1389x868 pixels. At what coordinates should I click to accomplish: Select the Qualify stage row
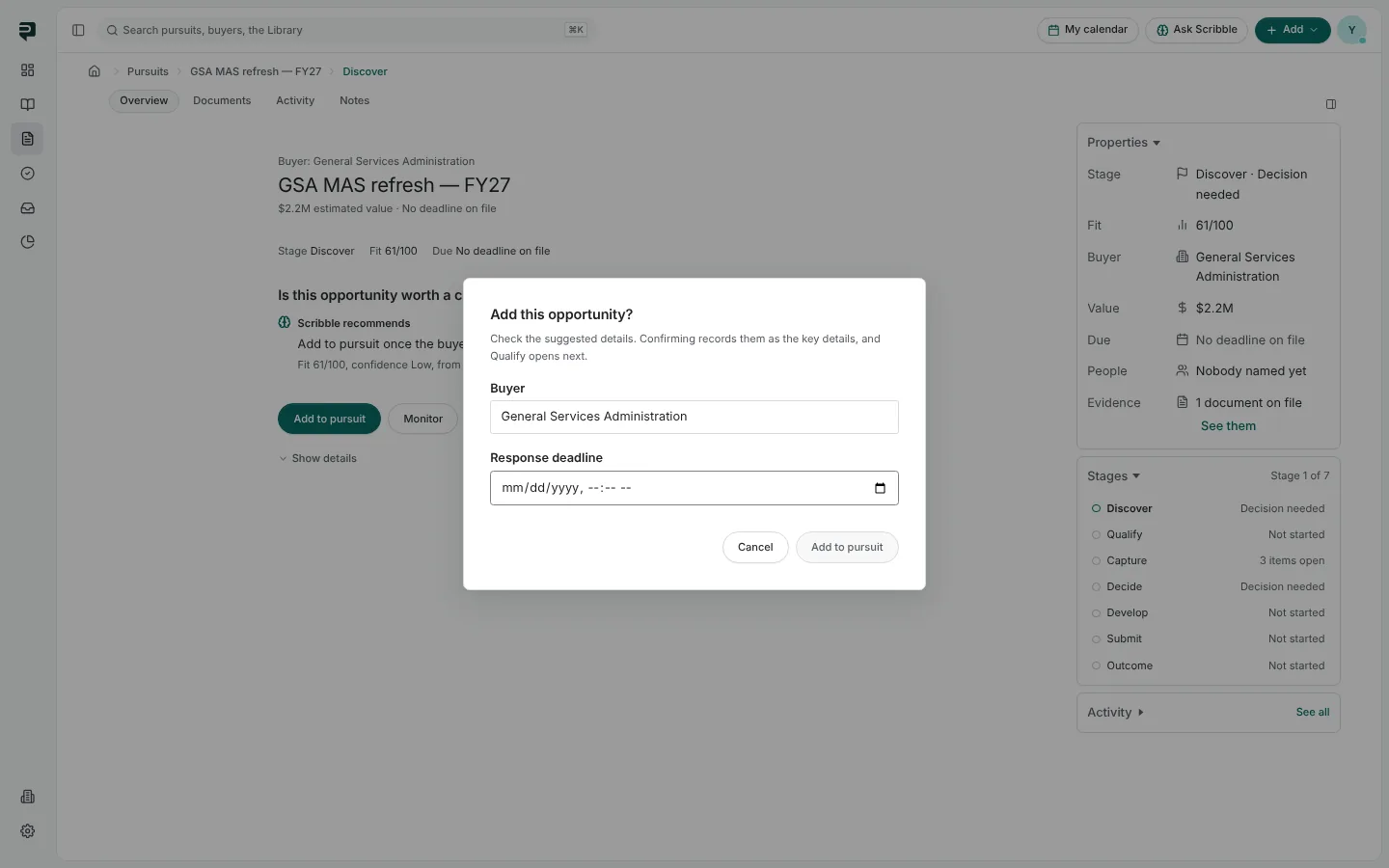1208,534
